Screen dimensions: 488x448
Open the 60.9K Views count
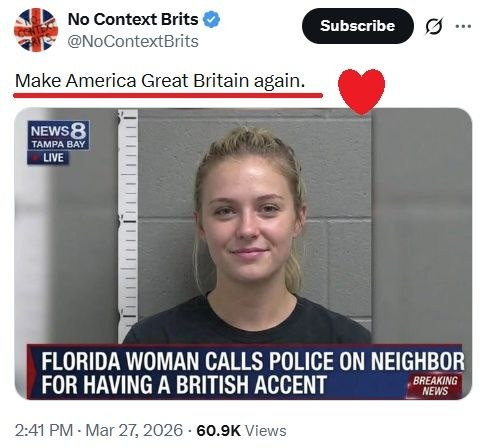tap(241, 430)
